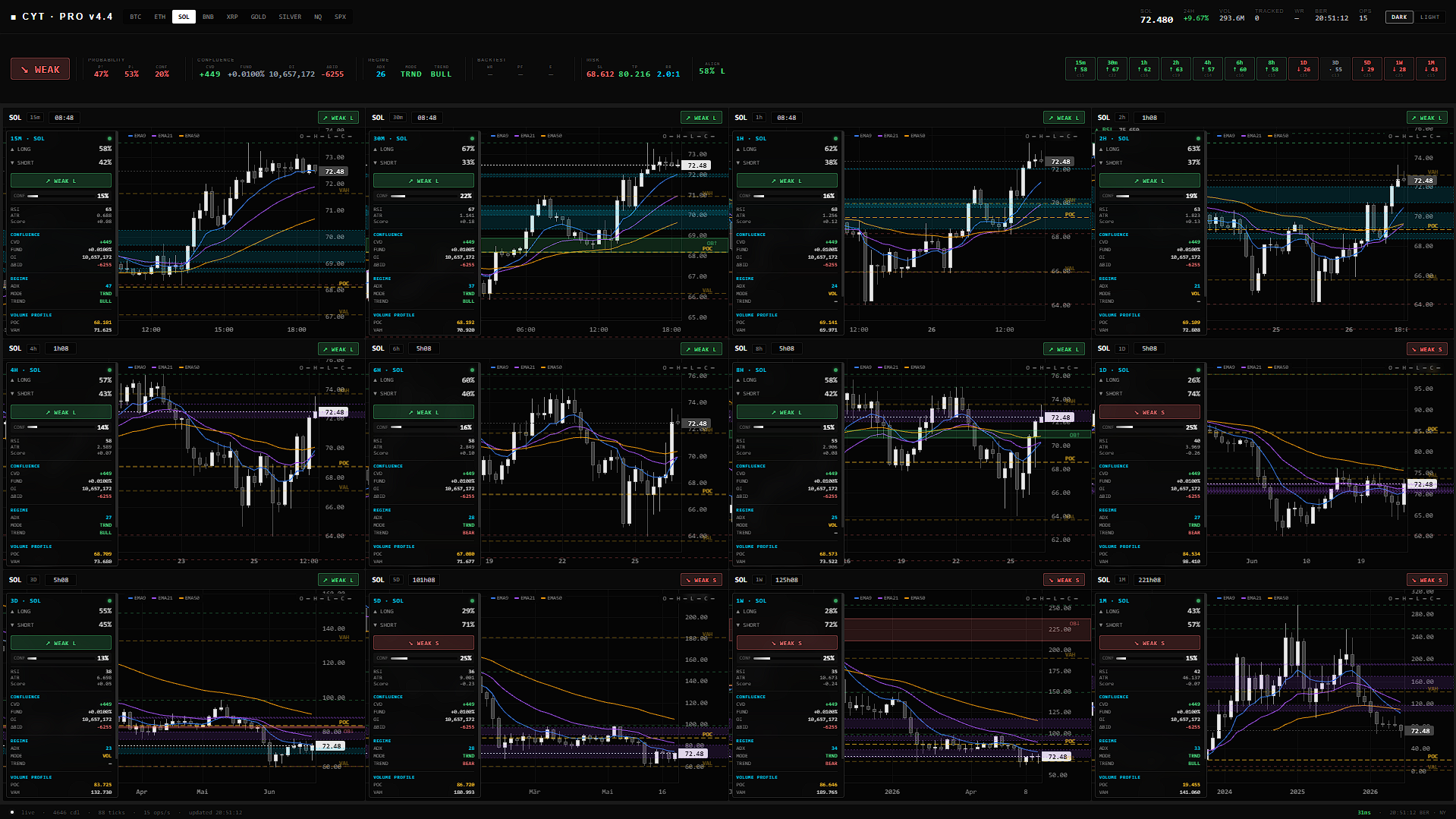Click green status dot in 30M SOL panel

(472, 139)
